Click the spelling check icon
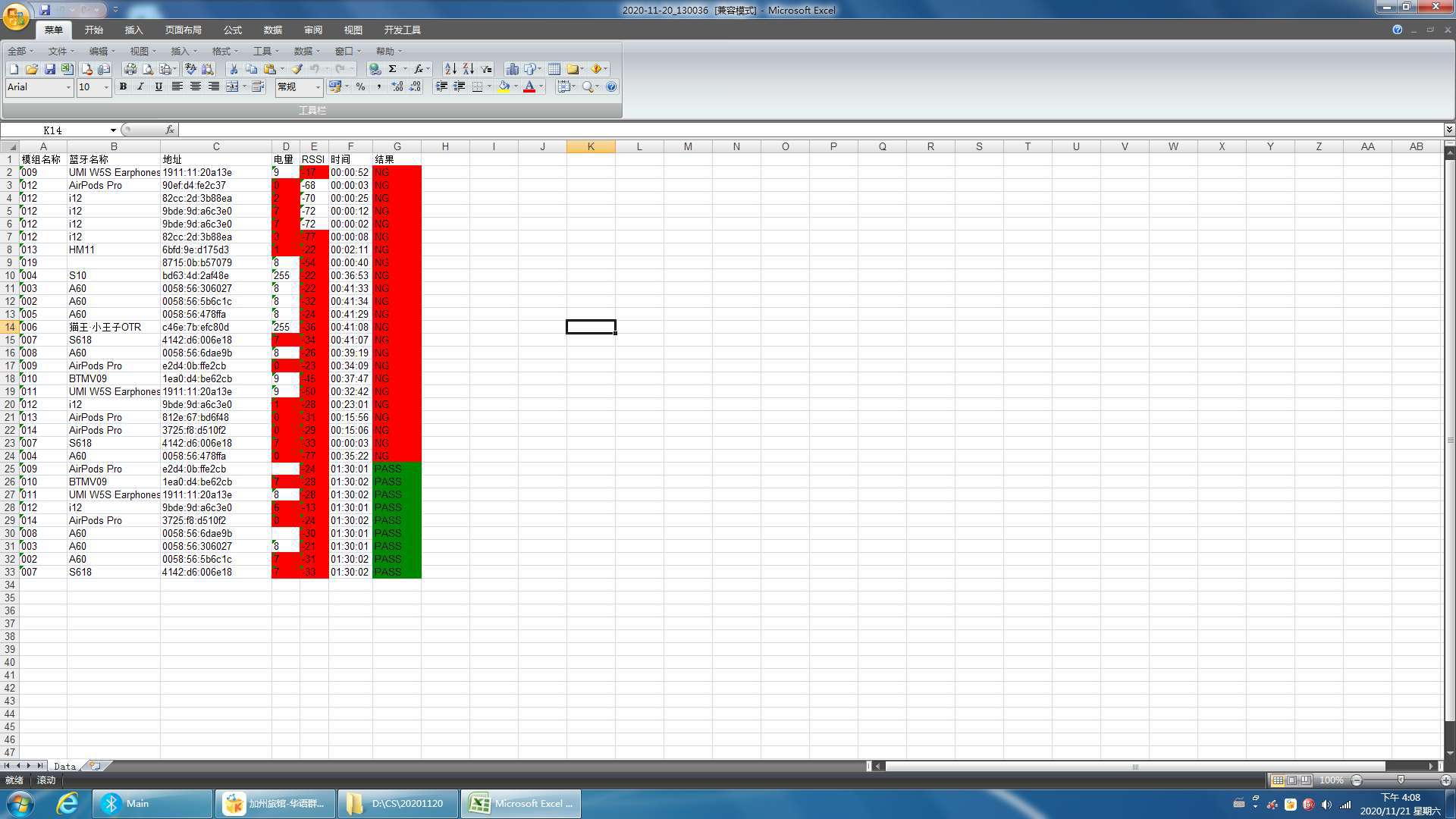This screenshot has width=1456, height=819. tap(190, 69)
